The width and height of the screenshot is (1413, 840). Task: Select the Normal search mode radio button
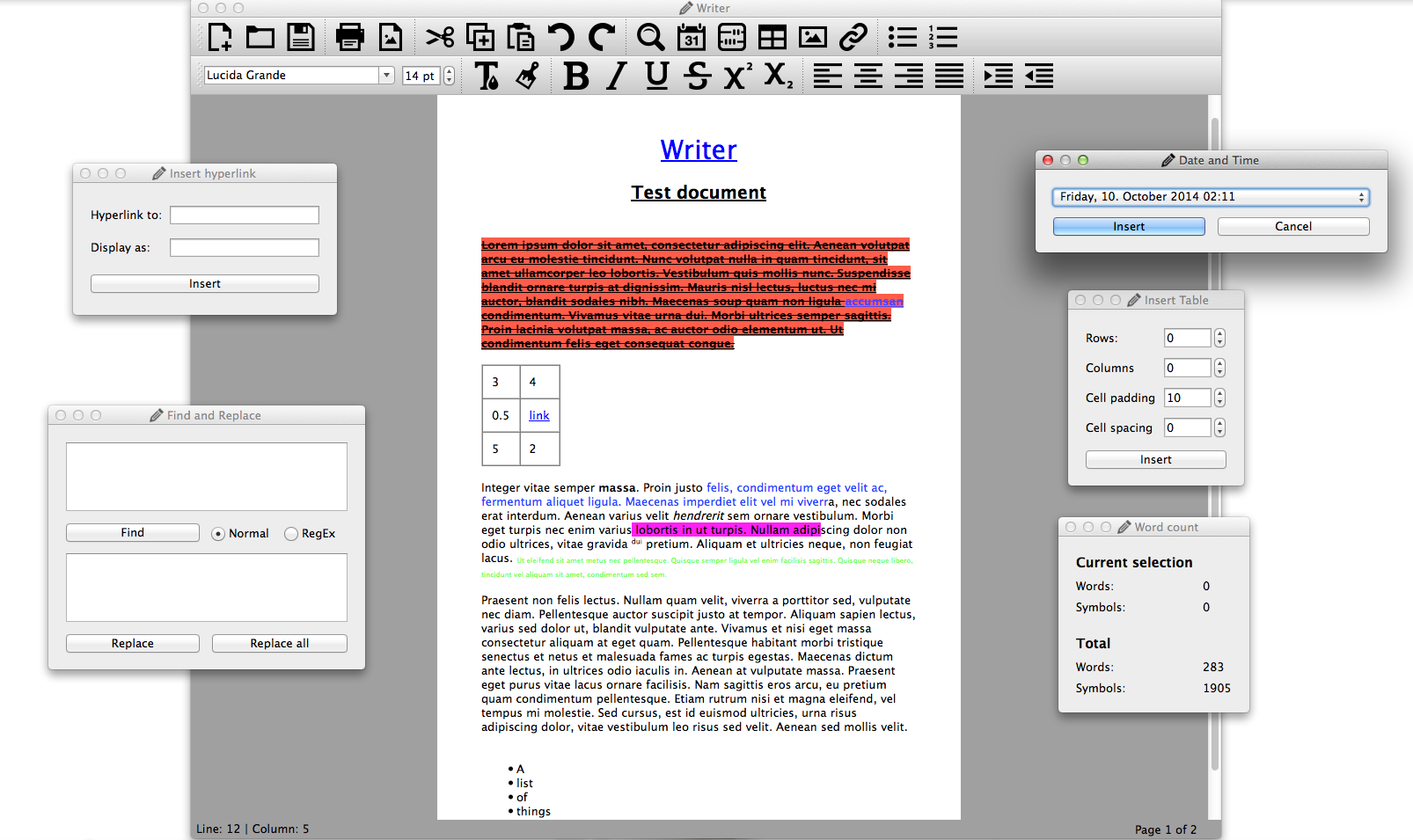(218, 534)
